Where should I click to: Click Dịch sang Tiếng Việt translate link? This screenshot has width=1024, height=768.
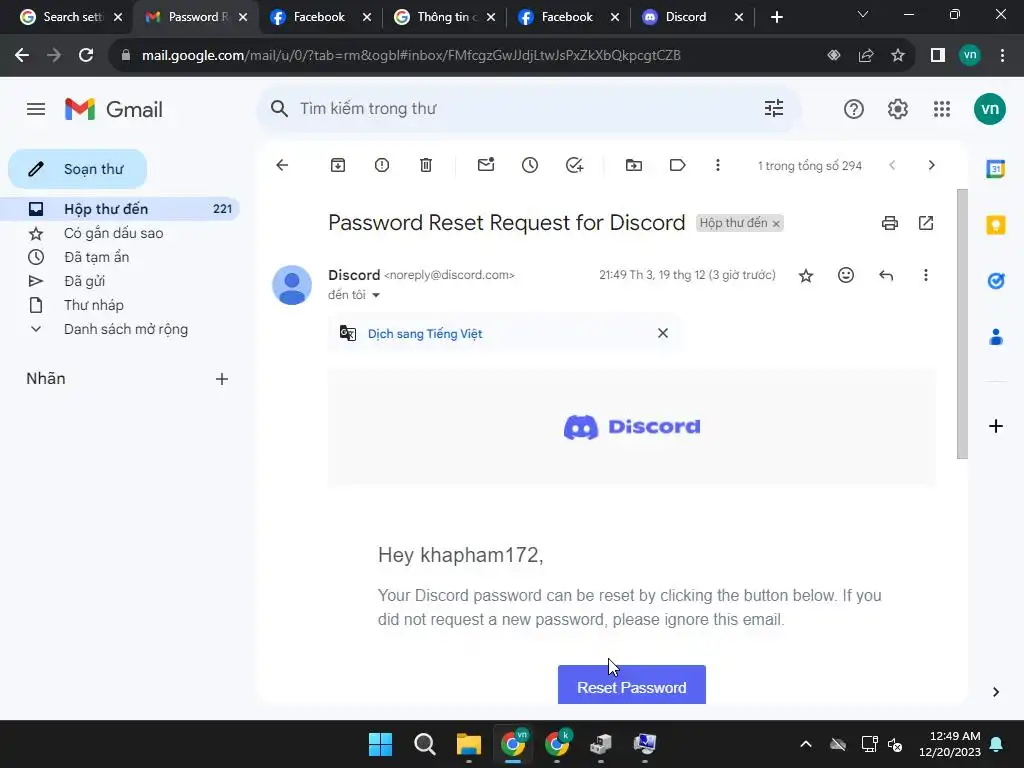click(425, 334)
